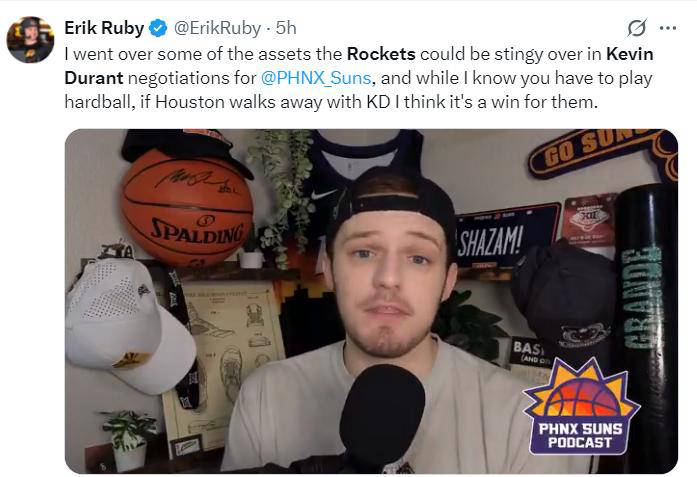This screenshot has width=697, height=477.
Task: Open the post via the 5h timestamp
Action: click(285, 28)
